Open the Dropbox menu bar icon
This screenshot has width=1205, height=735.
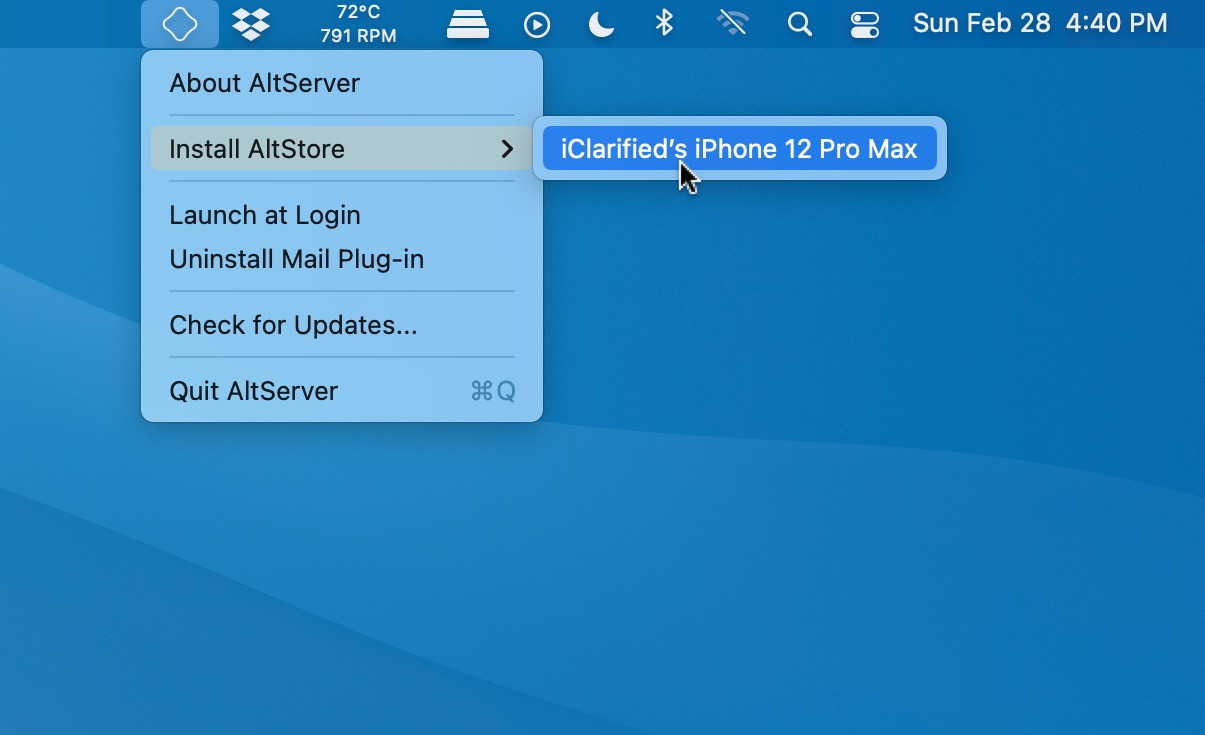click(251, 24)
